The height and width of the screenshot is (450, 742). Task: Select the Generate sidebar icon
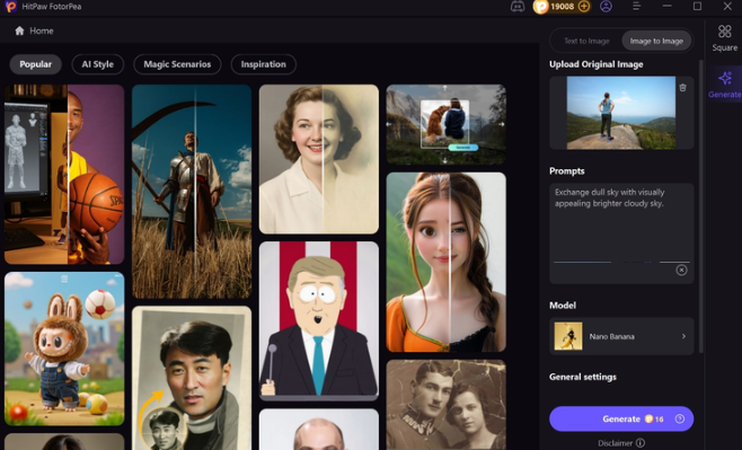point(724,84)
